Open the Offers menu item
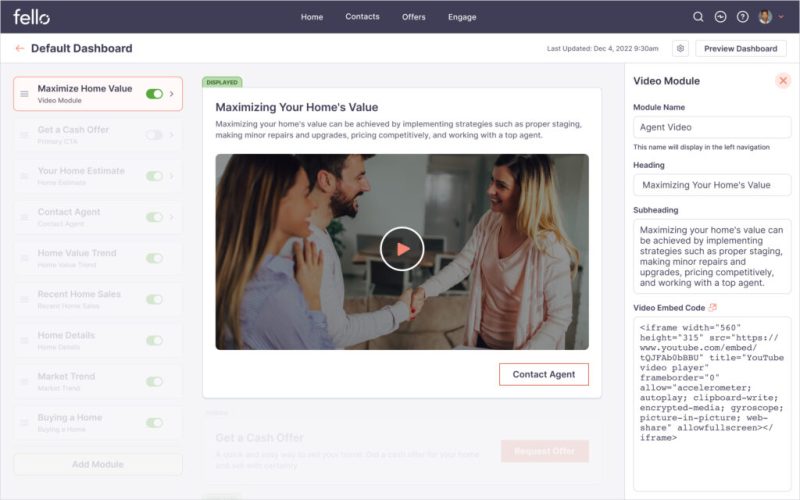Image resolution: width=800 pixels, height=500 pixels. click(413, 17)
